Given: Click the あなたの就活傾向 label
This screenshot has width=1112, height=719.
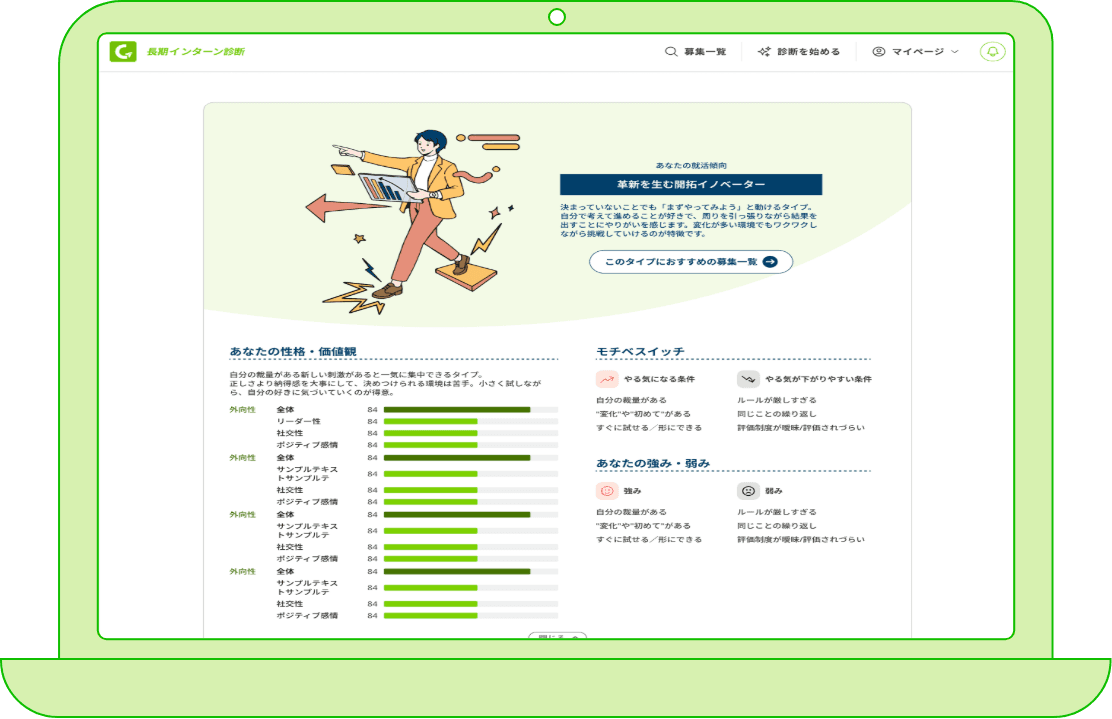Looking at the screenshot, I should coord(691,165).
